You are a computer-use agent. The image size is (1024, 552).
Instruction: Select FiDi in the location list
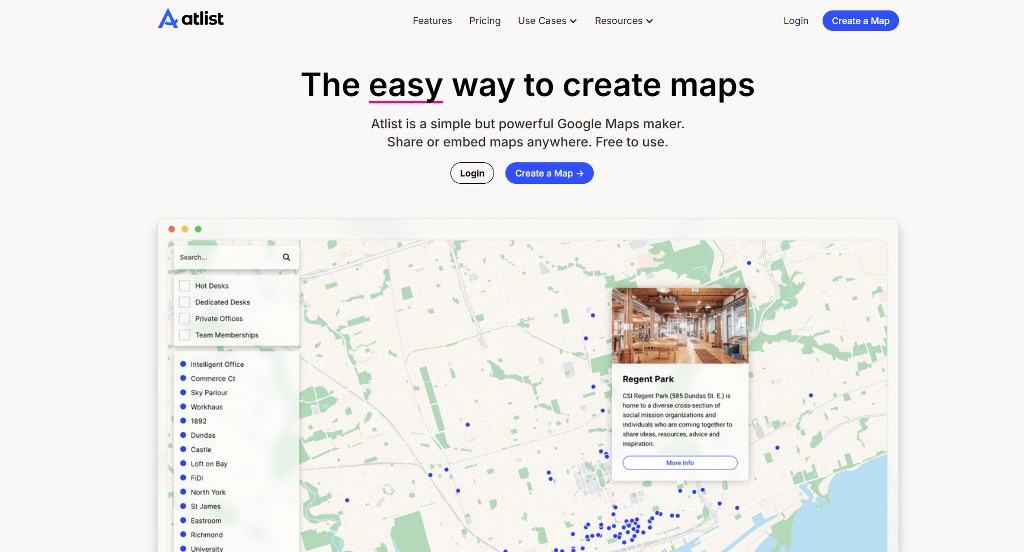[x=191, y=478]
